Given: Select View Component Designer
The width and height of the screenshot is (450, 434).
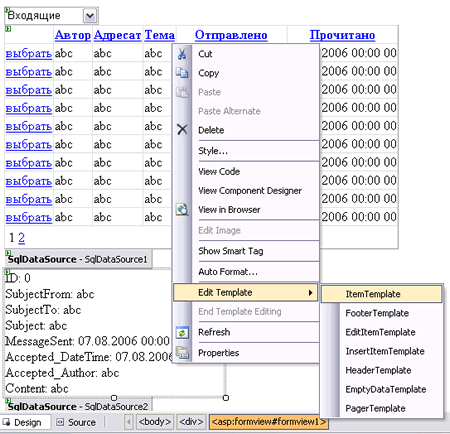Looking at the screenshot, I should [x=246, y=191].
